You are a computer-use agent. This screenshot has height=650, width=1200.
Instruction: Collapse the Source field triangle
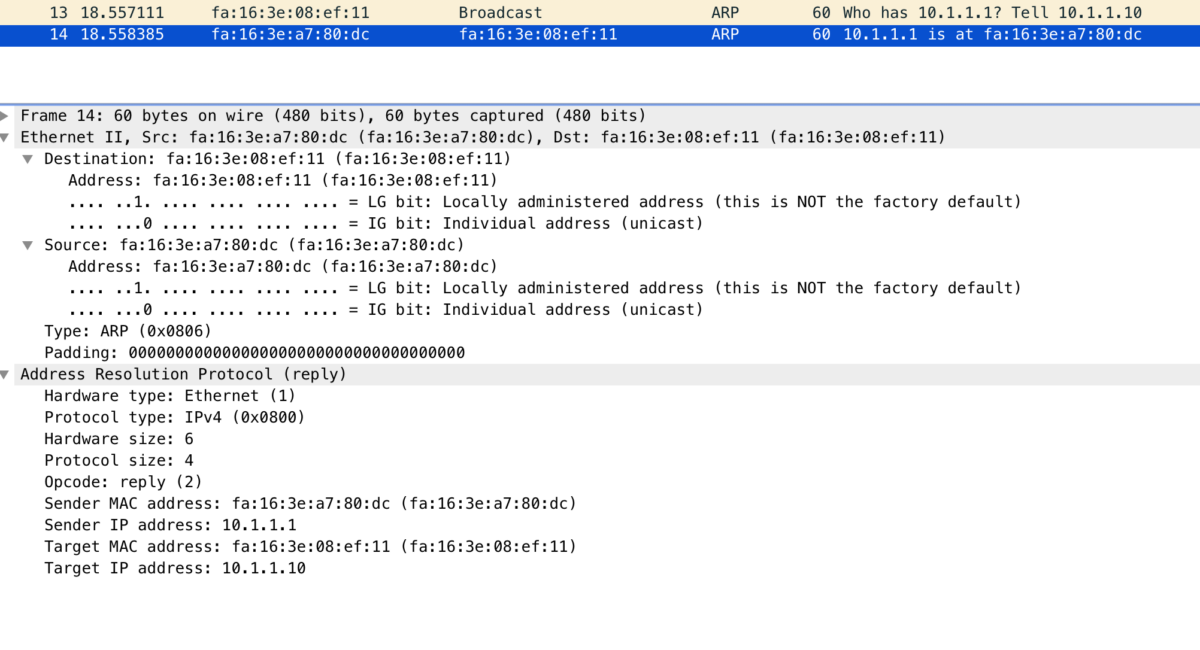click(x=29, y=245)
